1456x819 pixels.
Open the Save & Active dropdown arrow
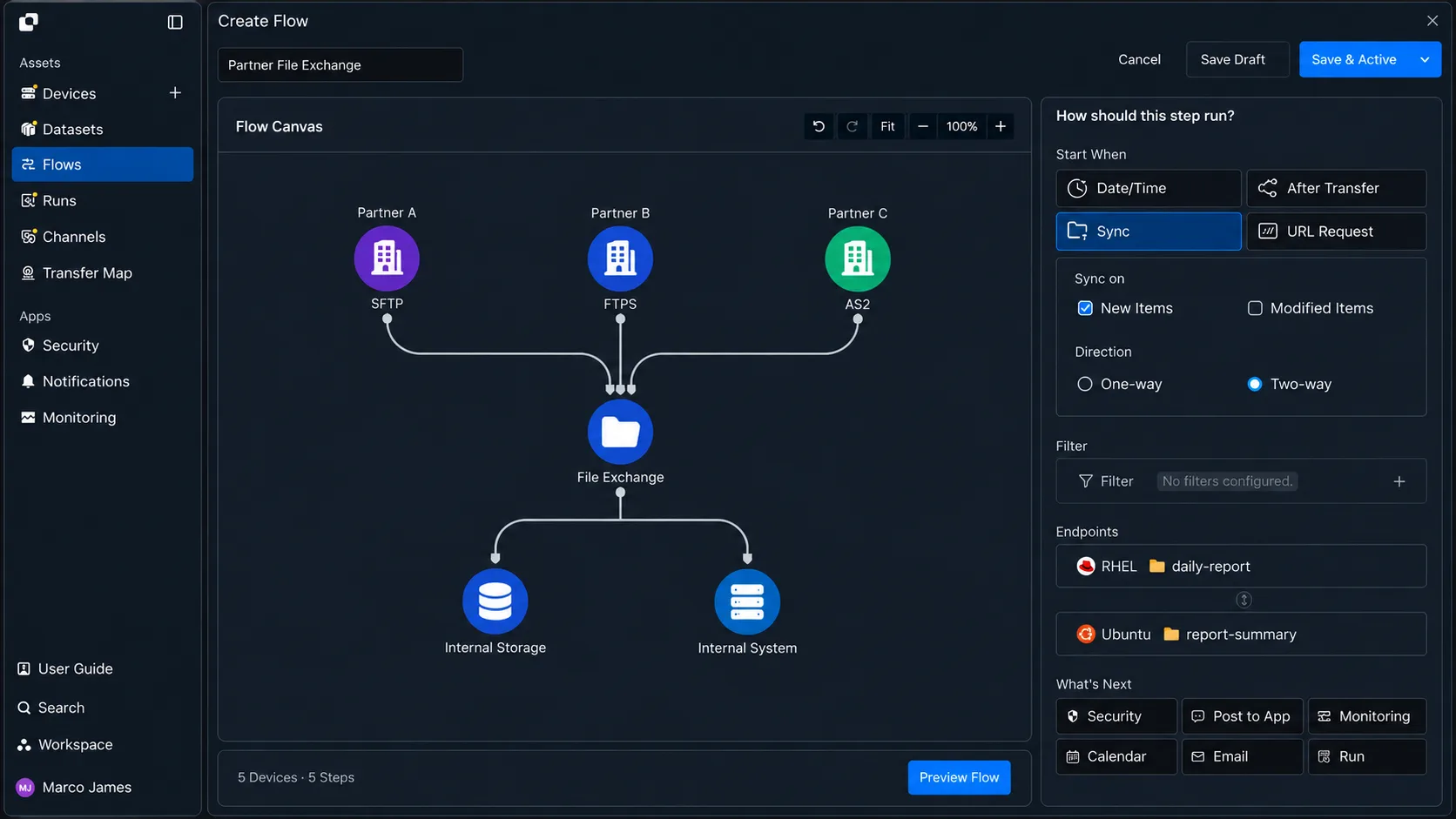click(1425, 59)
